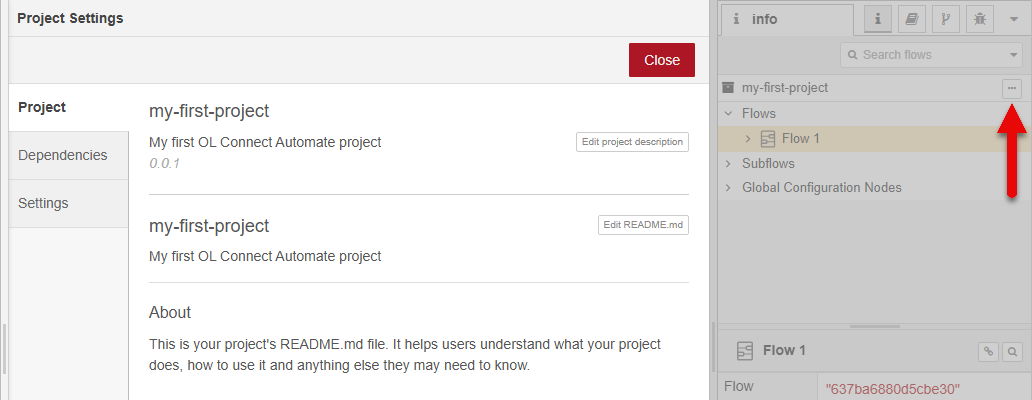1032x400 pixels.
Task: Open the debug messages bug icon
Action: 978,18
